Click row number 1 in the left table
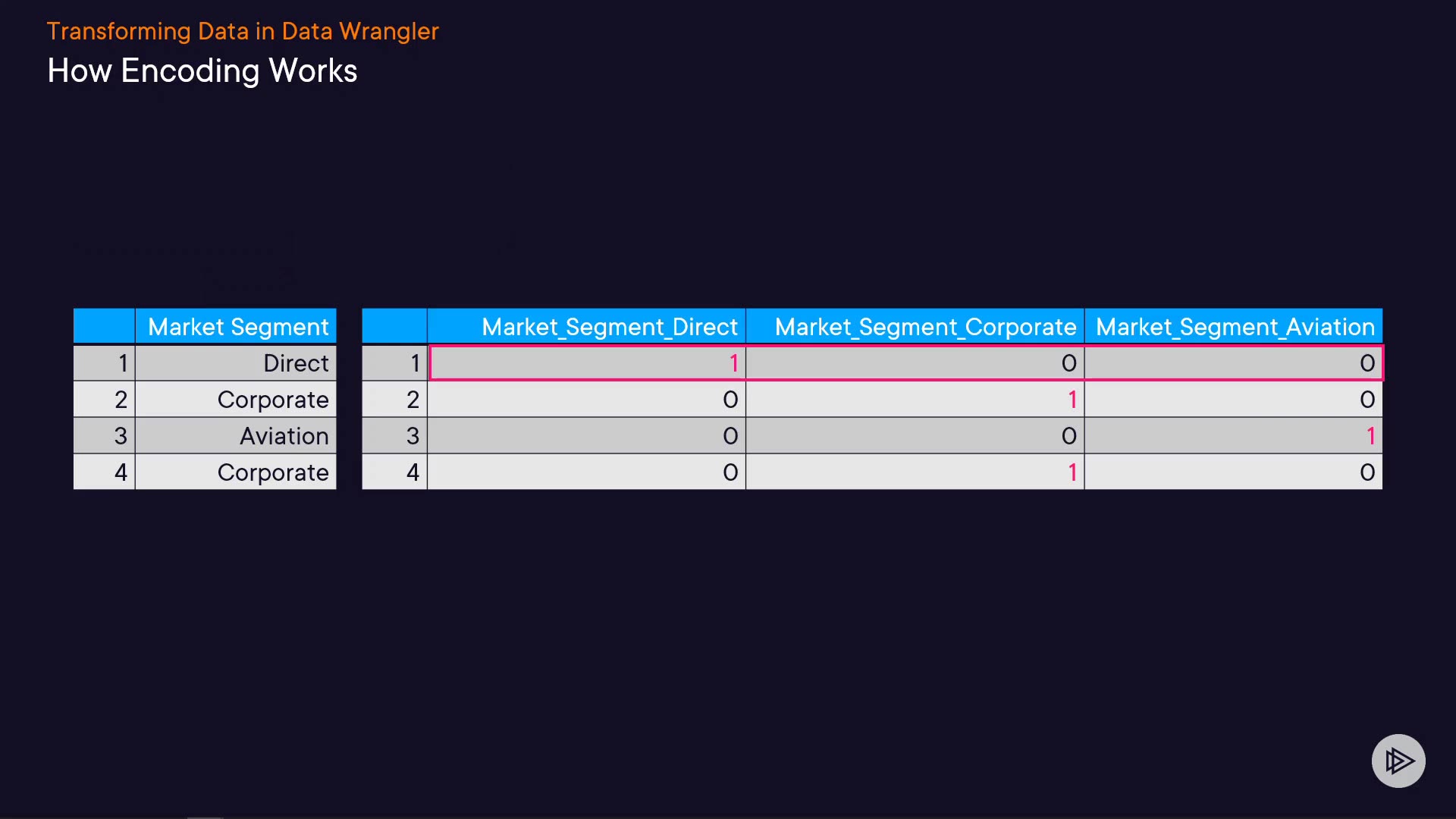 [x=123, y=363]
